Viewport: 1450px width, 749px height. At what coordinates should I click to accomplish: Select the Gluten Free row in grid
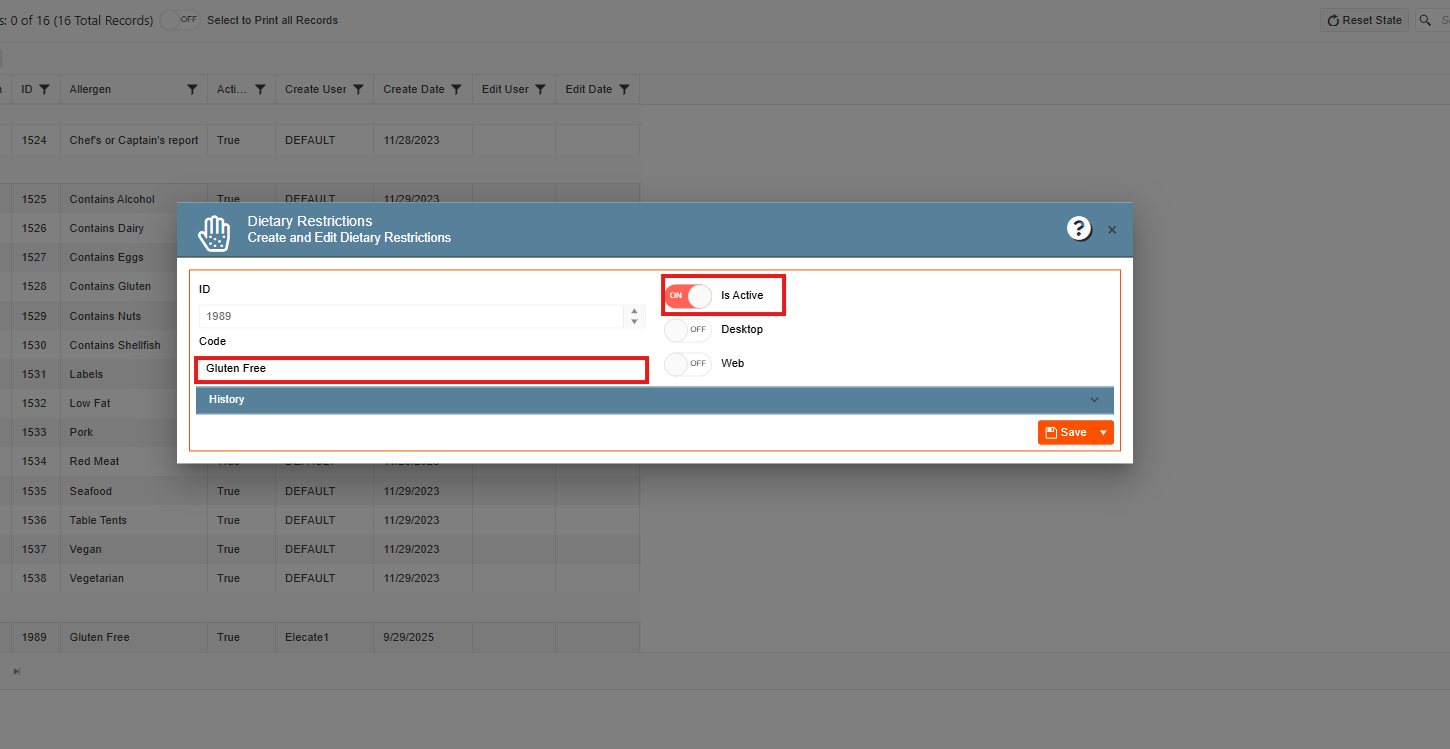320,637
